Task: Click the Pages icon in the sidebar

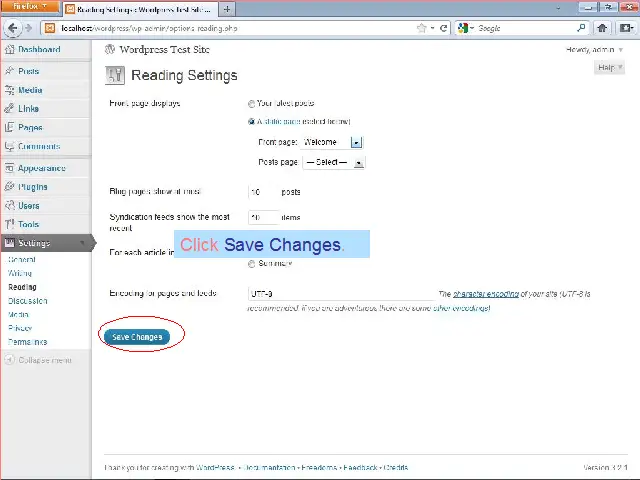Action: click(10, 127)
